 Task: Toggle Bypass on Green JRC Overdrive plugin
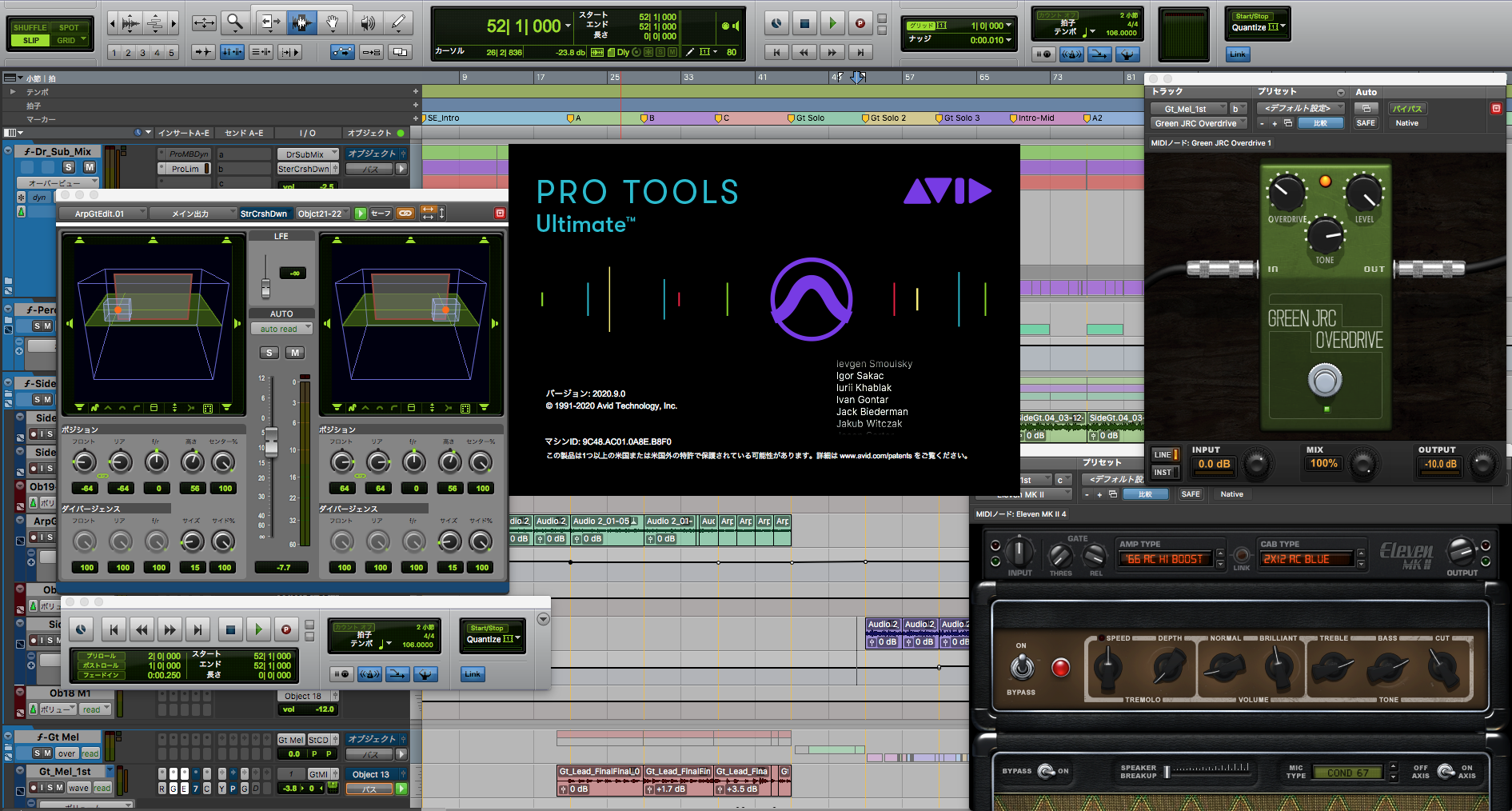pos(1407,109)
